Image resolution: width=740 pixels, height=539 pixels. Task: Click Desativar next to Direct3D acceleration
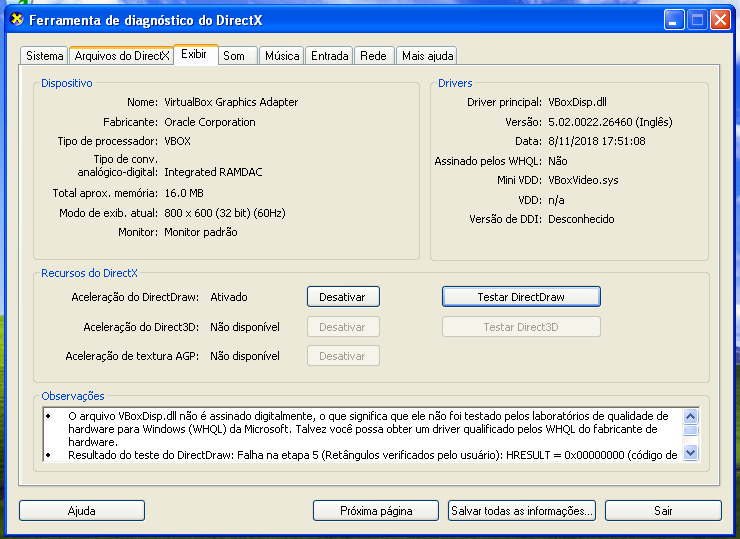(x=343, y=327)
